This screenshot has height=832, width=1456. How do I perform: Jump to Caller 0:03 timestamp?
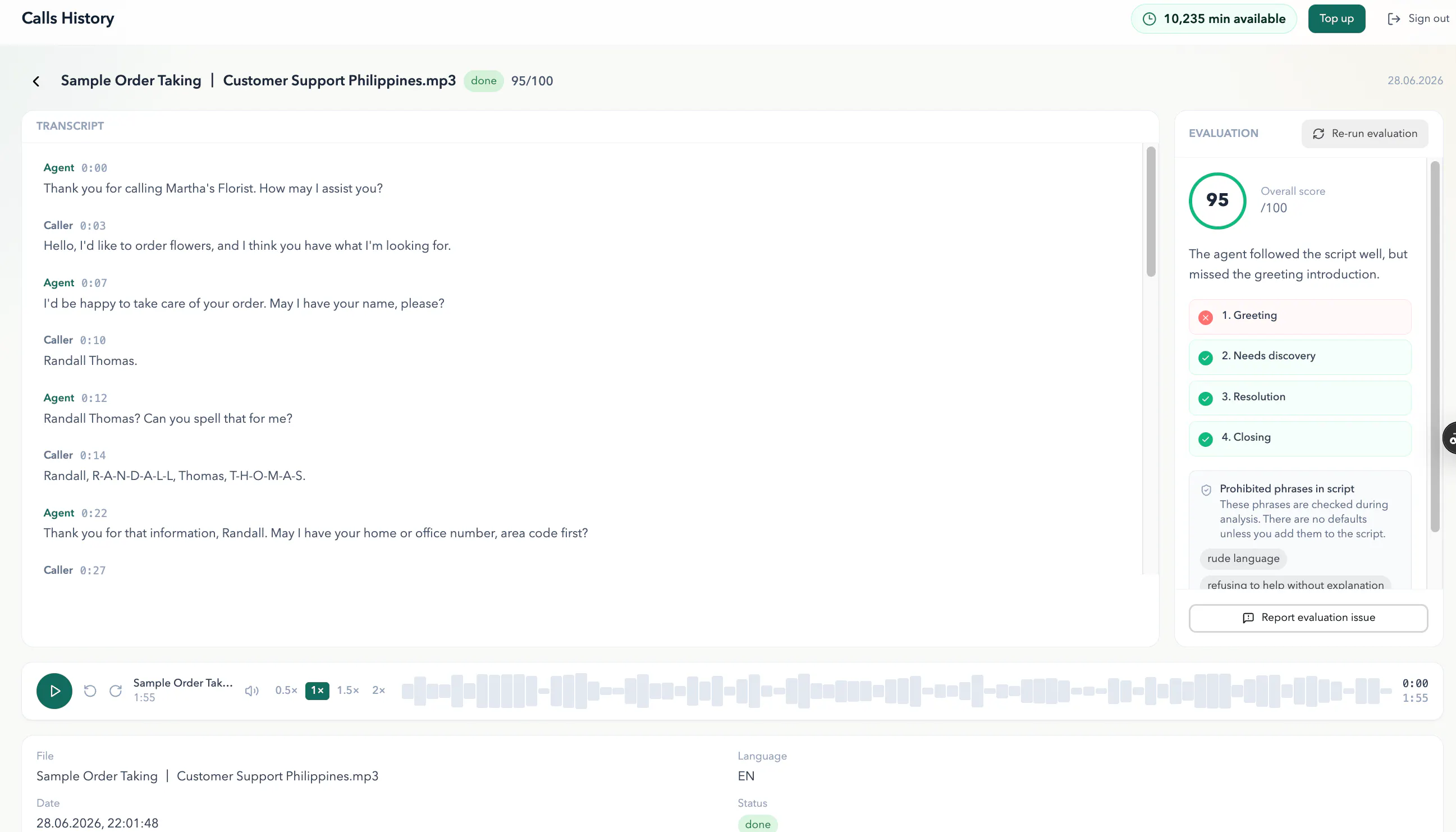click(93, 226)
